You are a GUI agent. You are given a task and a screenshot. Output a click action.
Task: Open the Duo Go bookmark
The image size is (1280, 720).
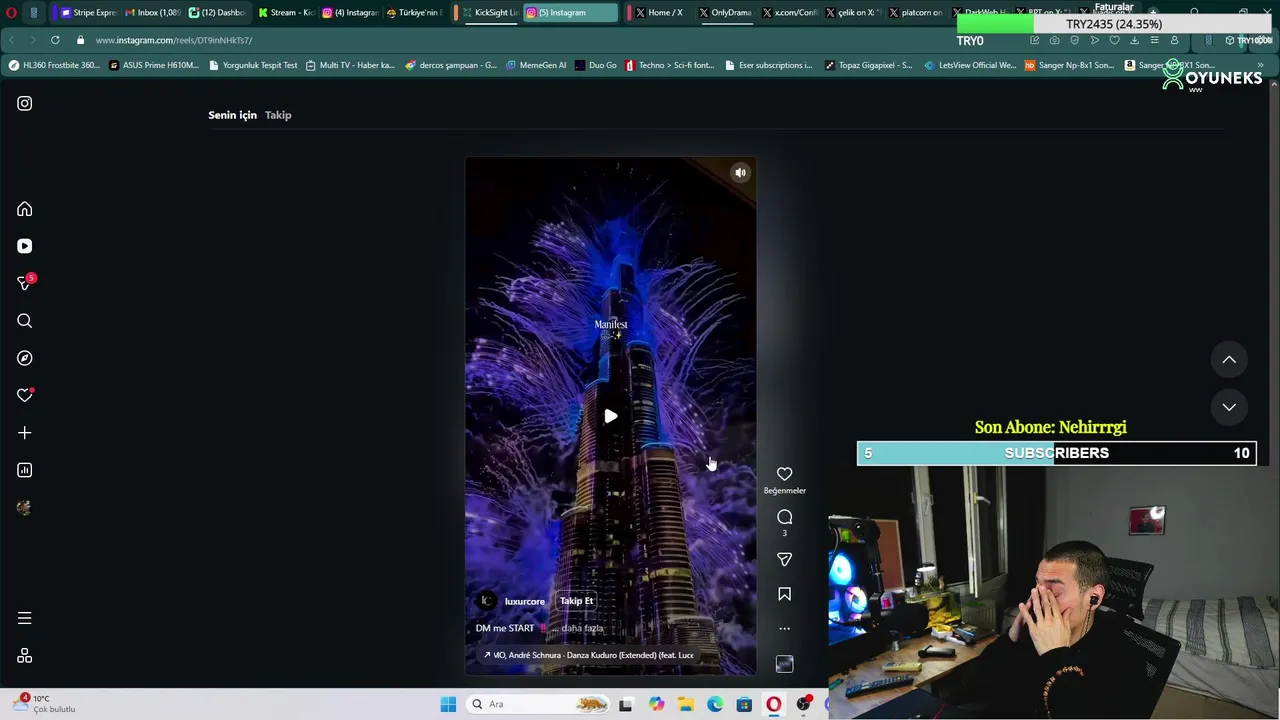click(x=595, y=65)
